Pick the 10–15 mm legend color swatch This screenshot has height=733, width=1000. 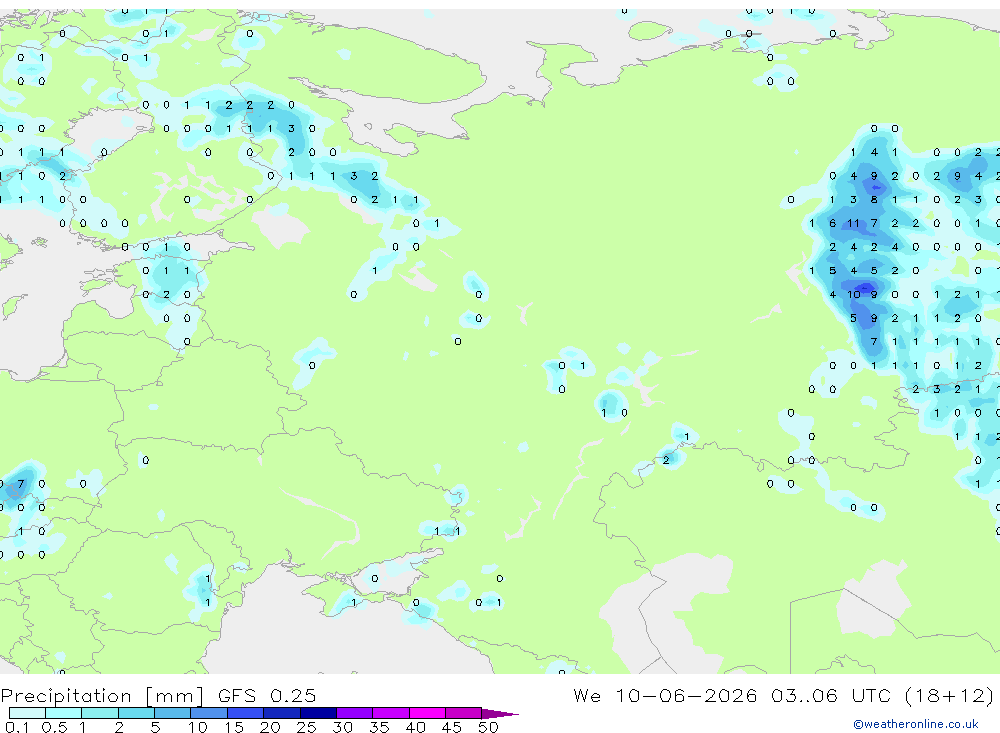209,713
